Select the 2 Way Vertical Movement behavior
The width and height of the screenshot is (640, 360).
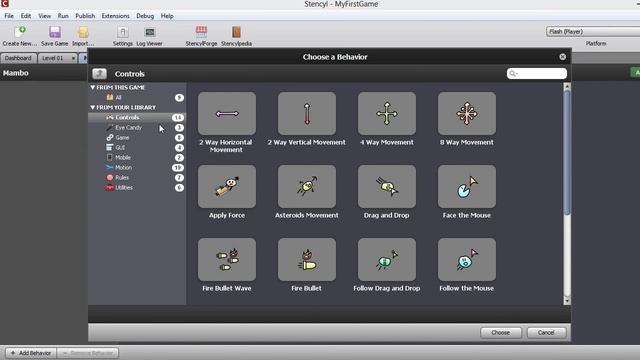(x=307, y=113)
